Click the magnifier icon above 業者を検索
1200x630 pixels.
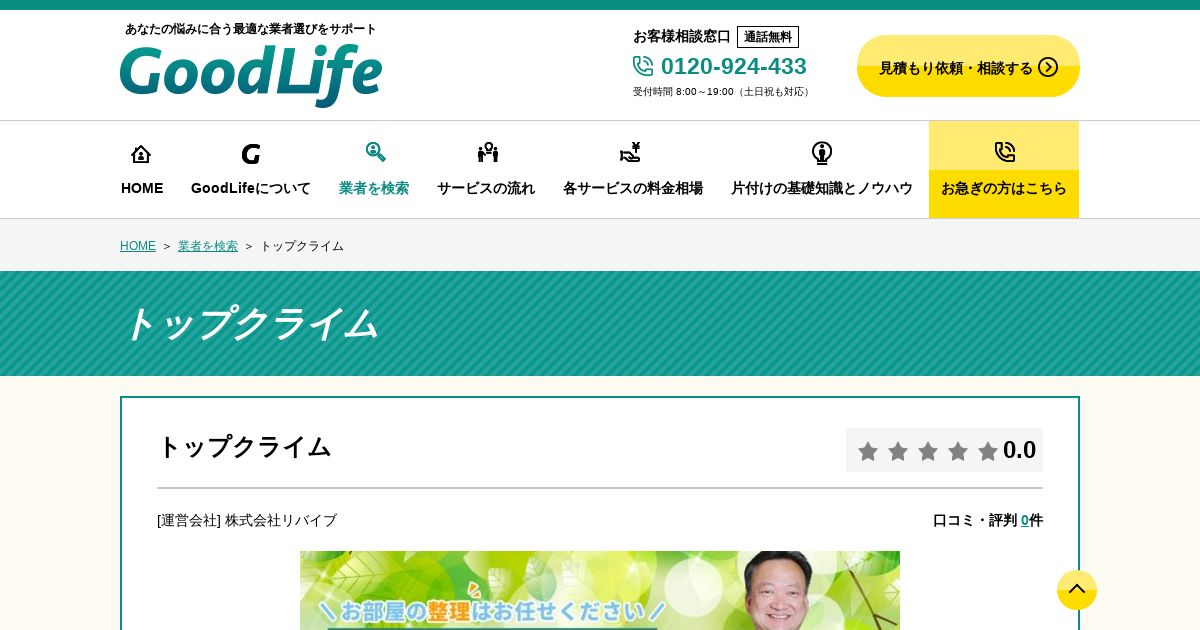coord(375,152)
